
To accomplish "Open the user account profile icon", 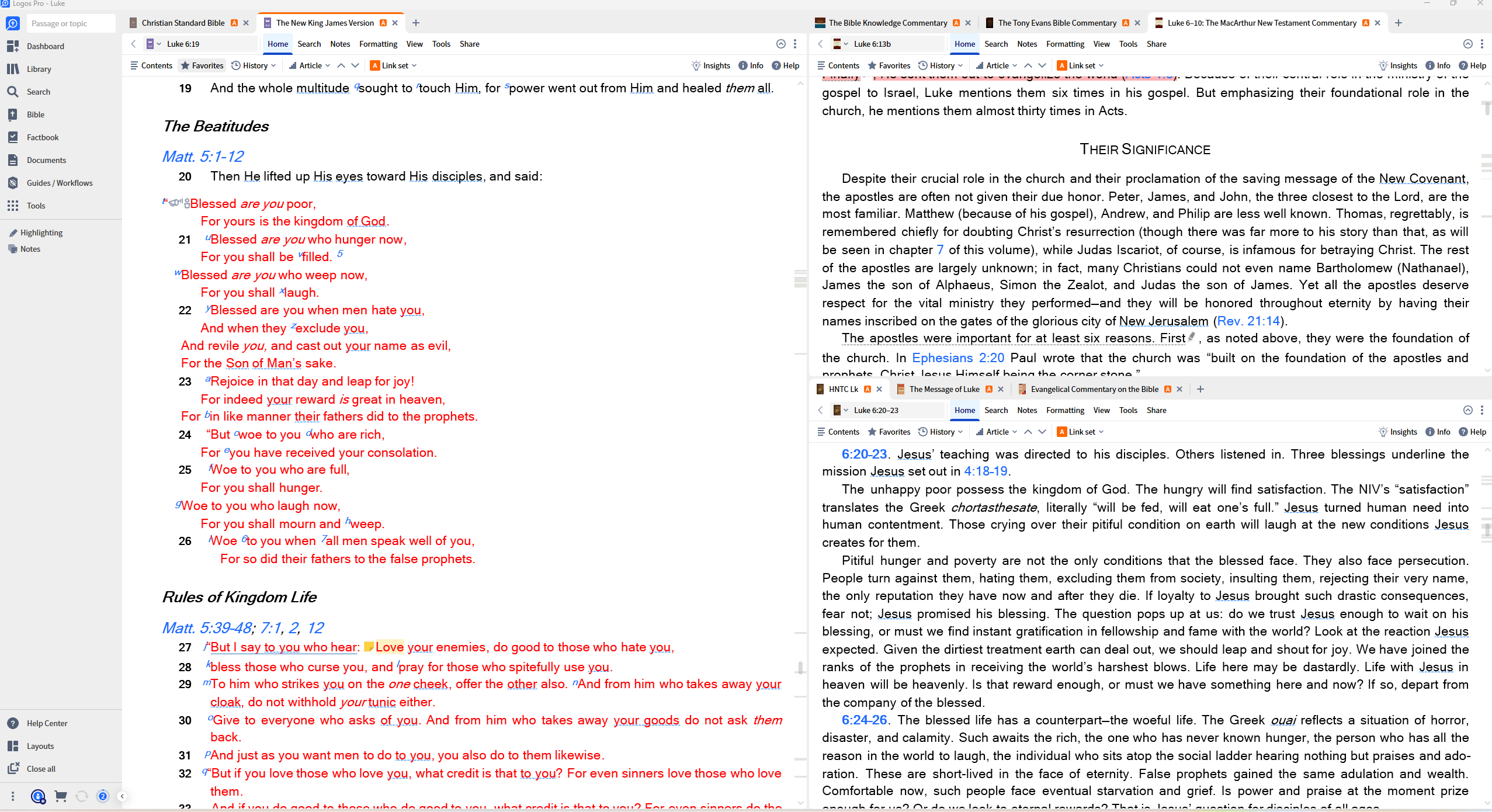I will coord(38,796).
